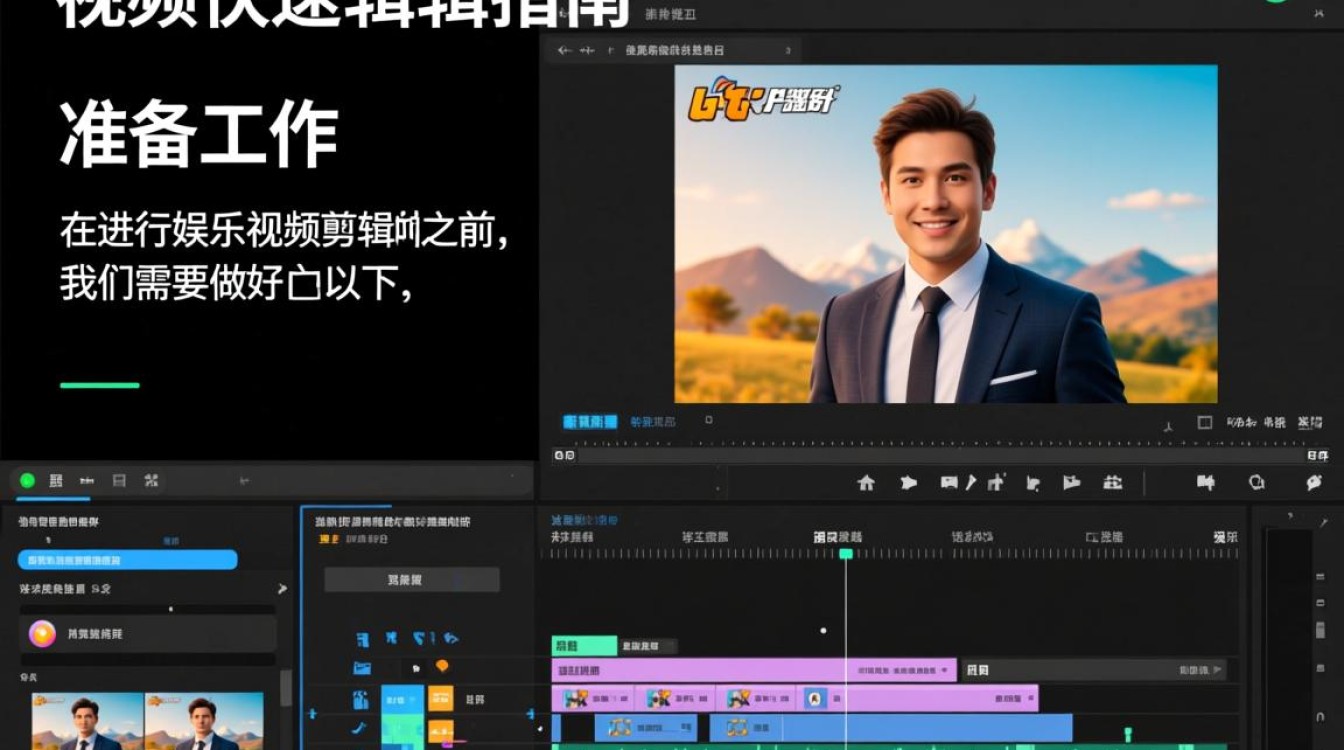
Task: Click the left media panel scrollbar
Action: tap(286, 688)
